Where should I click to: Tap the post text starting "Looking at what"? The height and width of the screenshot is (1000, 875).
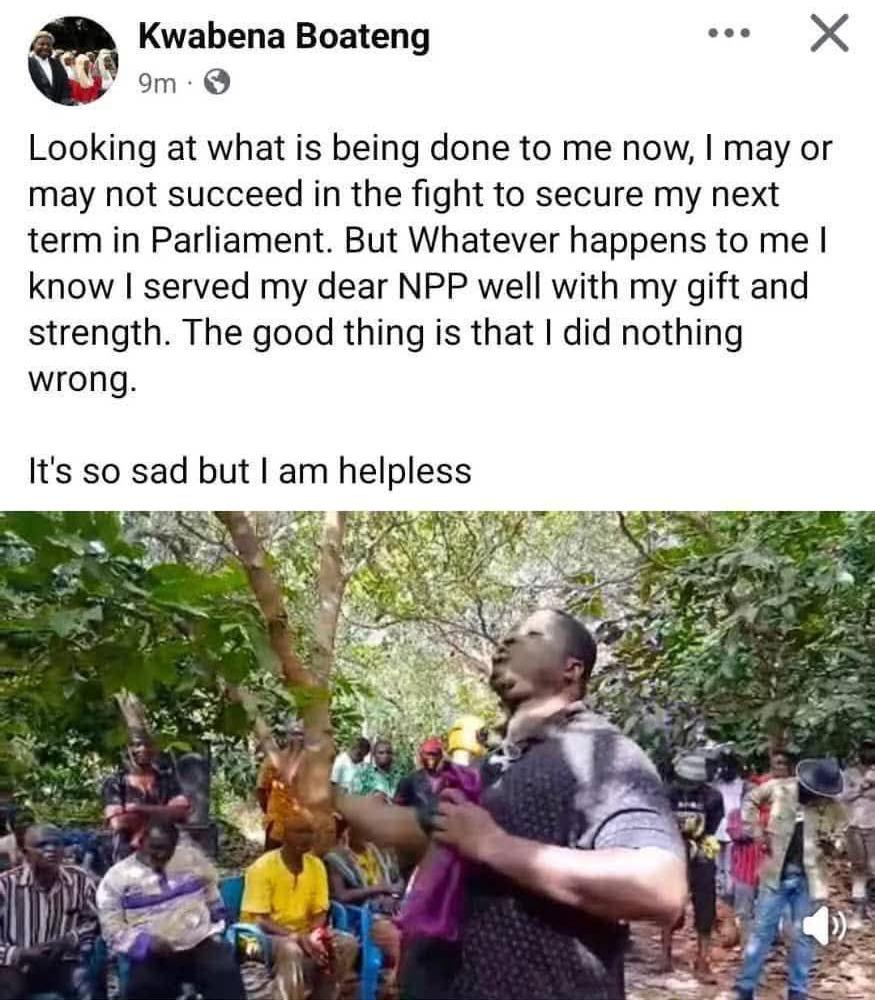[x=431, y=263]
